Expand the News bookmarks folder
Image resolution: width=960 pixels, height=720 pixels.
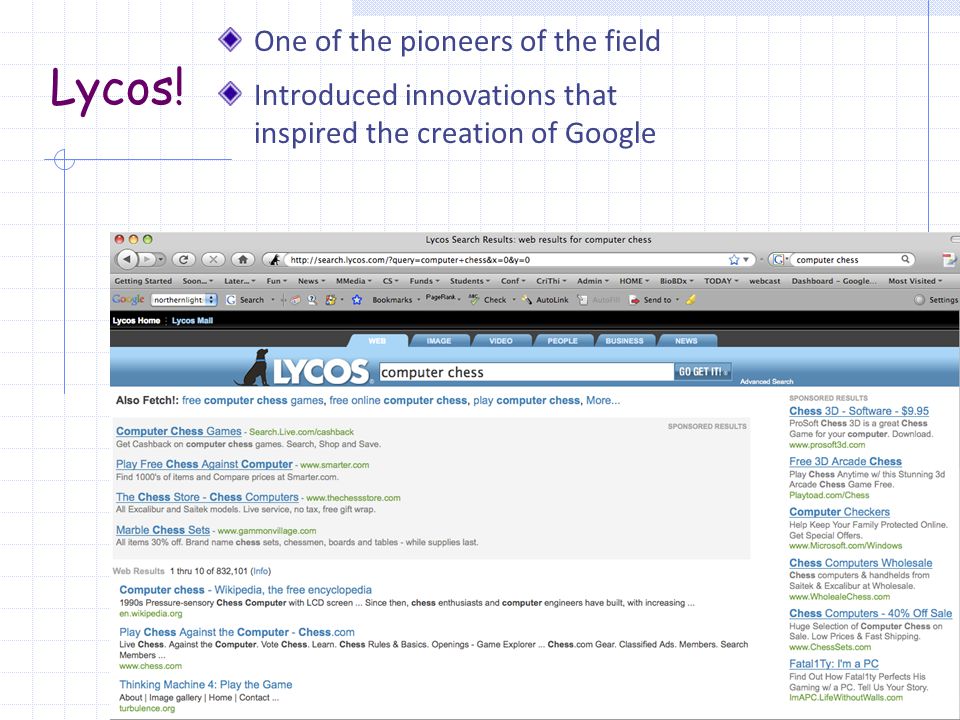pos(311,281)
